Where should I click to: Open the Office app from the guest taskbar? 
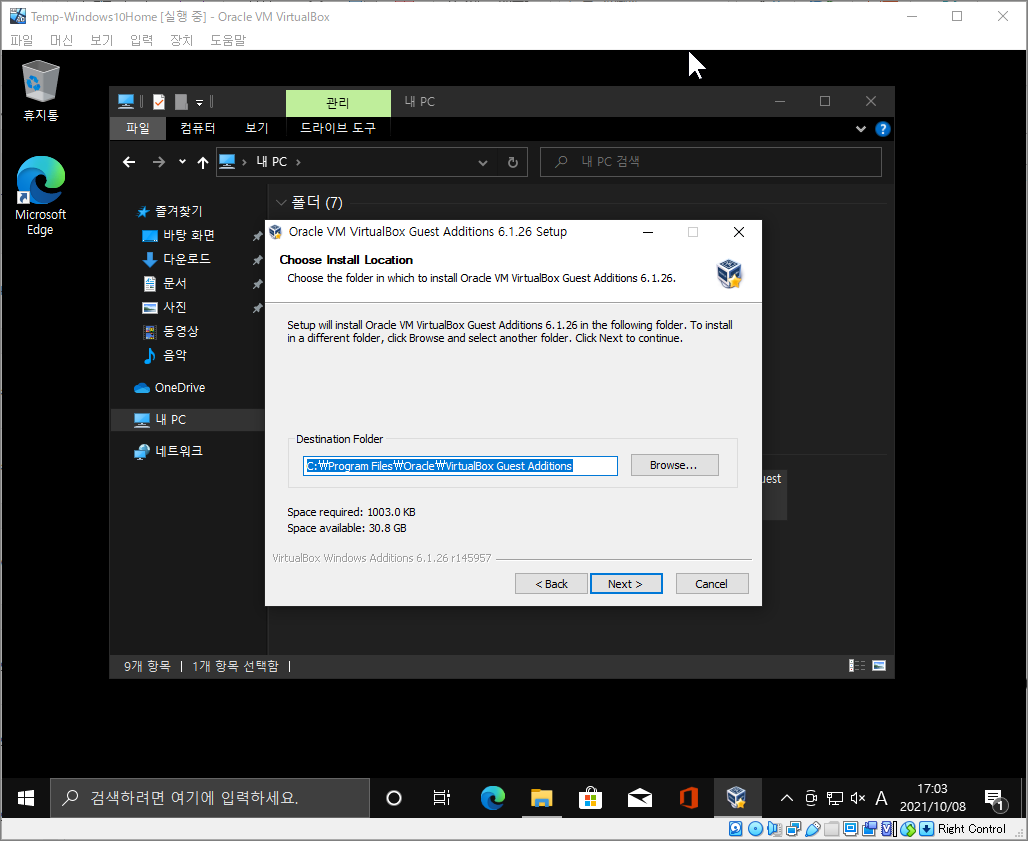[688, 798]
